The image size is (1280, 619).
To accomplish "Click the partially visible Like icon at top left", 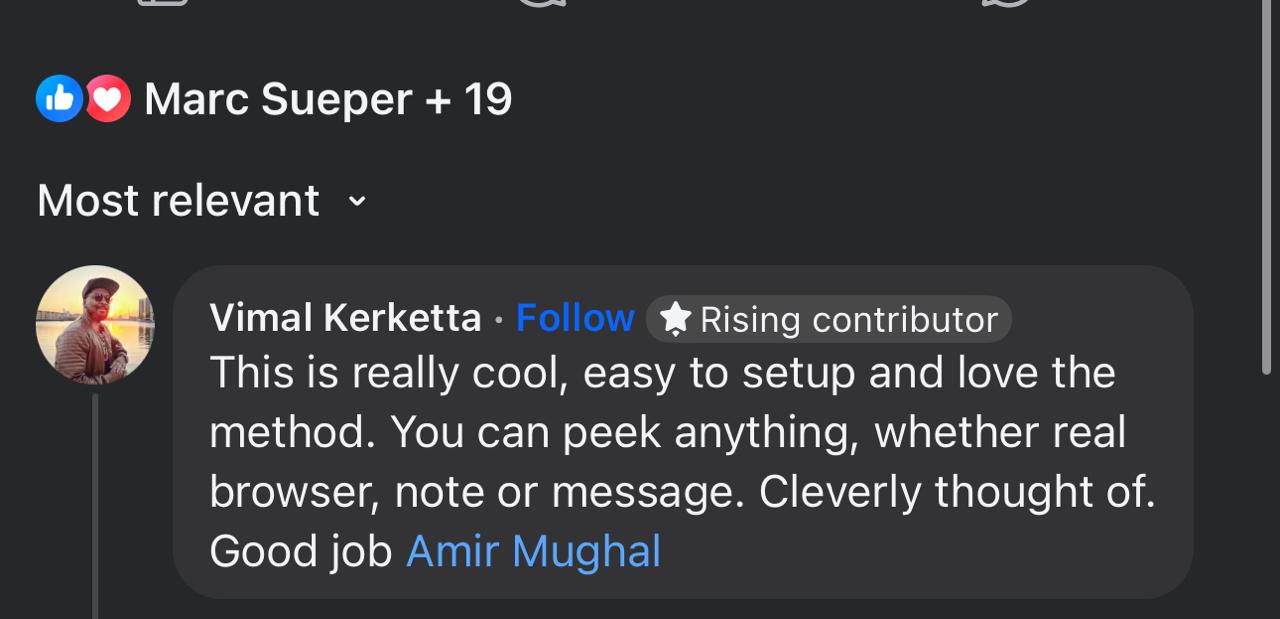I will point(162,3).
